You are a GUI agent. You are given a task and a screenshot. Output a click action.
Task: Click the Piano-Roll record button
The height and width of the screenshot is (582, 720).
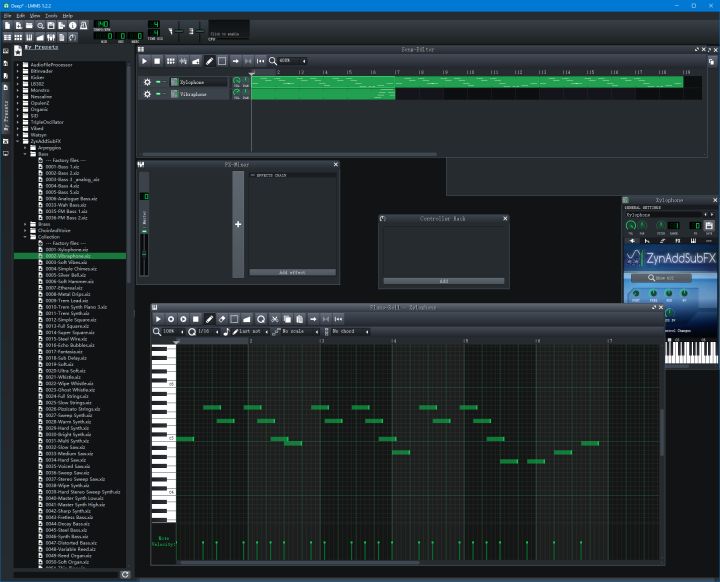(171, 319)
